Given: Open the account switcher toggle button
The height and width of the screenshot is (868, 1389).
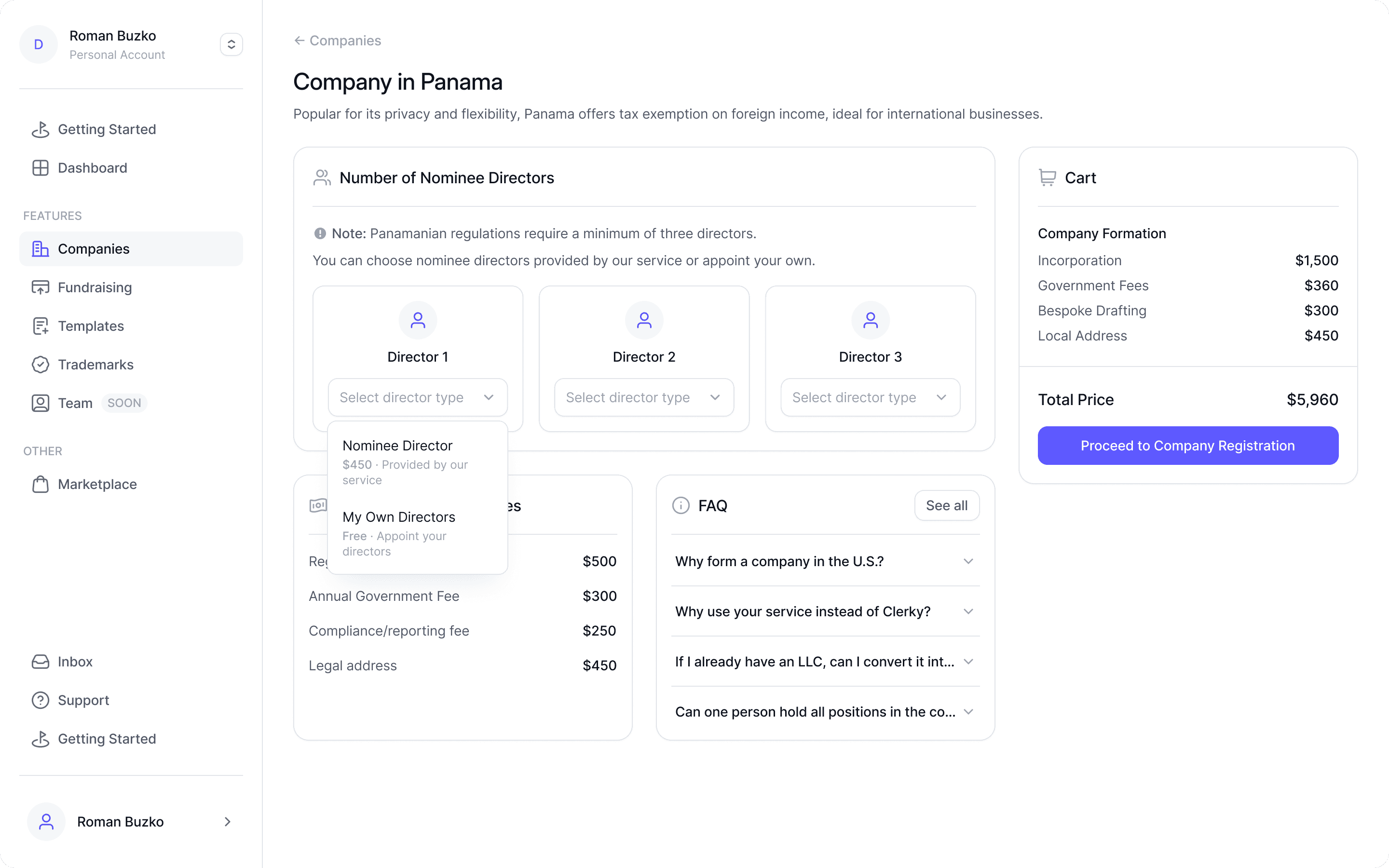Looking at the screenshot, I should tap(231, 44).
